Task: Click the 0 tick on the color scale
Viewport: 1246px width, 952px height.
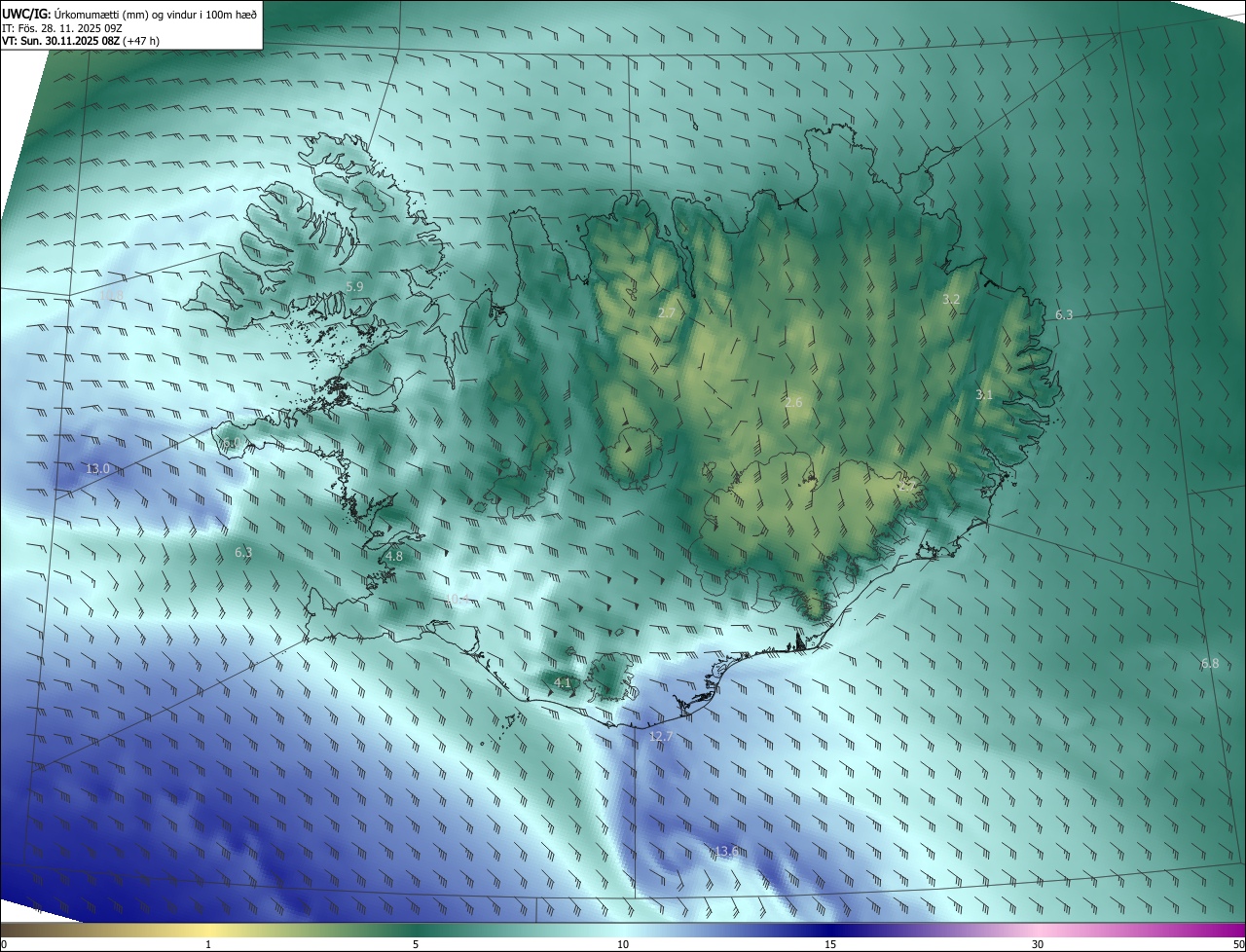Action: (4, 944)
